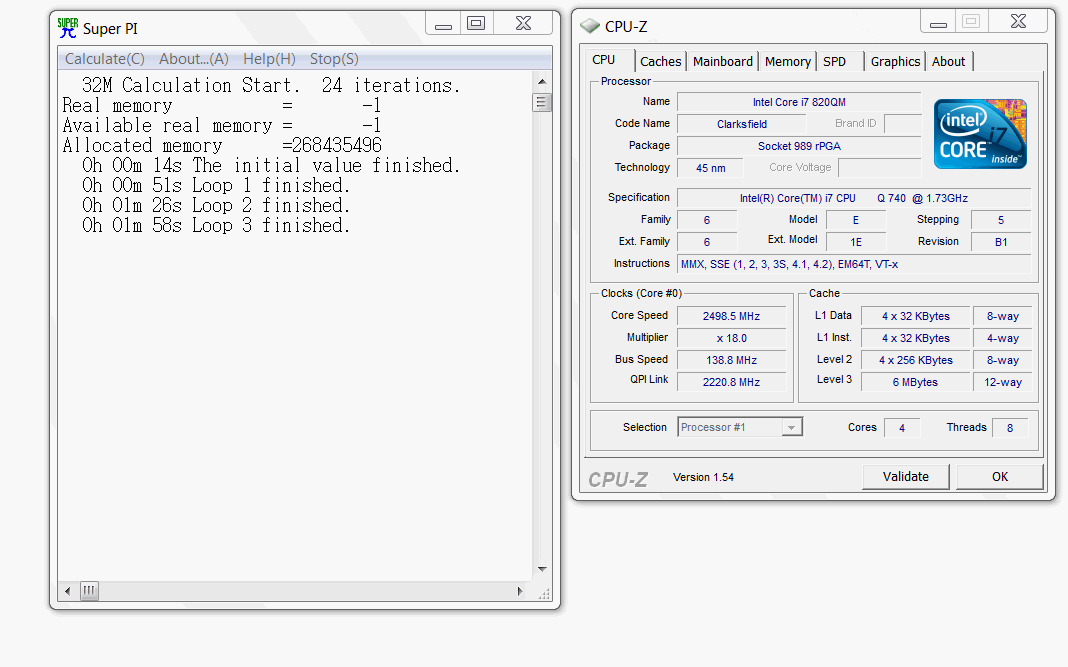Image resolution: width=1068 pixels, height=667 pixels.
Task: Click the Super PI app icon
Action: (67, 28)
